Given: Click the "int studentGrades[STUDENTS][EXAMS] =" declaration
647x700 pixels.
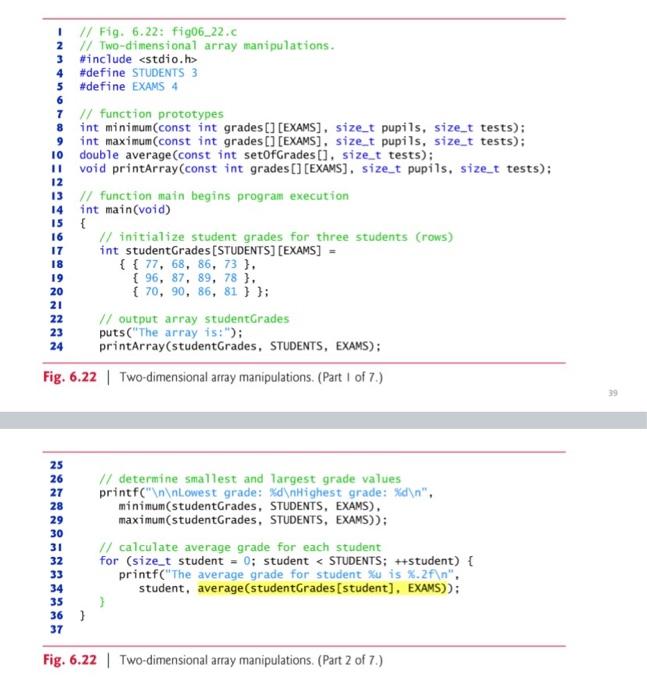Looking at the screenshot, I should [217, 250].
